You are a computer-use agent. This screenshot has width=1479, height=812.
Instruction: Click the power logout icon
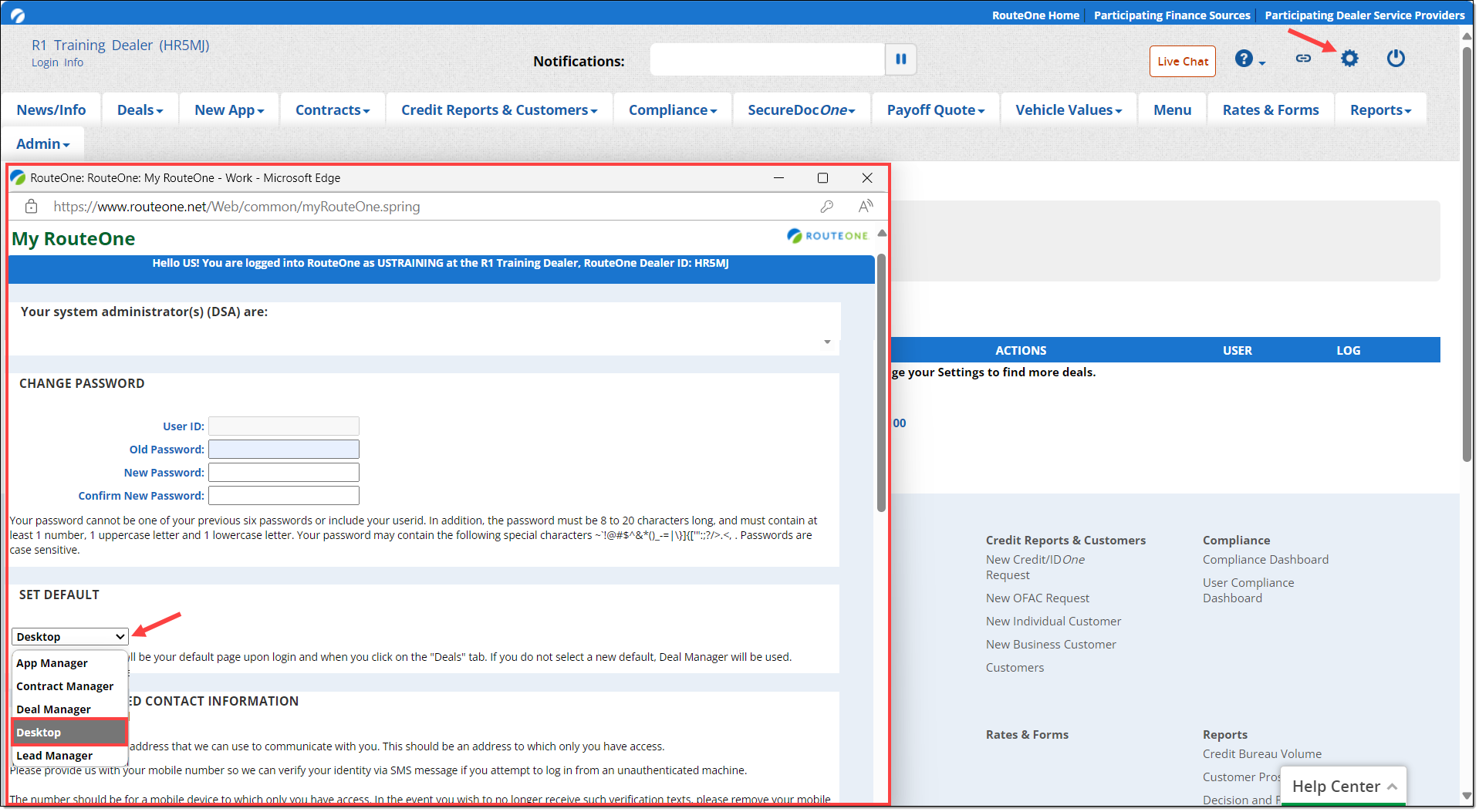[1396, 59]
